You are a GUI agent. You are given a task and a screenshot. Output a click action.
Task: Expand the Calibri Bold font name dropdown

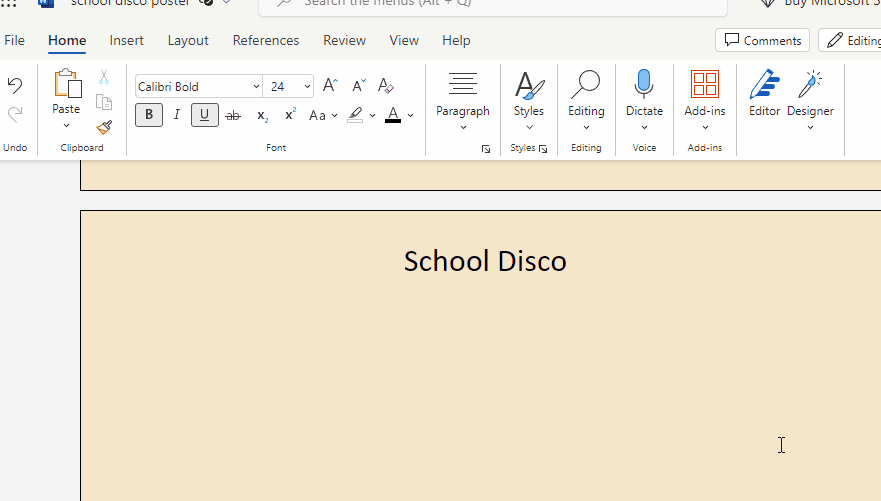[x=256, y=87]
